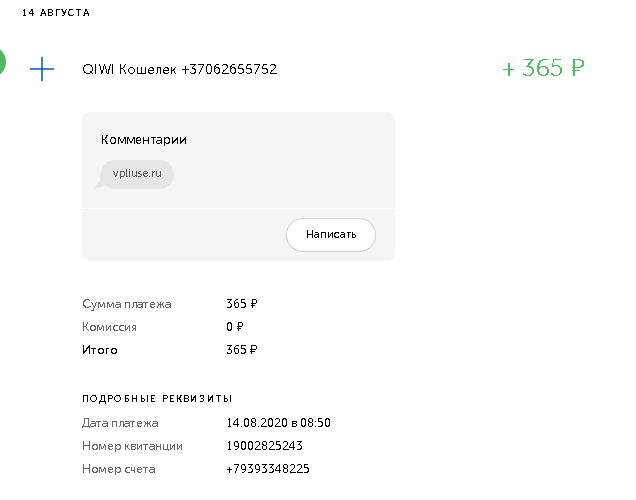Click receipt number 19002825243
This screenshot has width=636, height=500.
click(264, 446)
